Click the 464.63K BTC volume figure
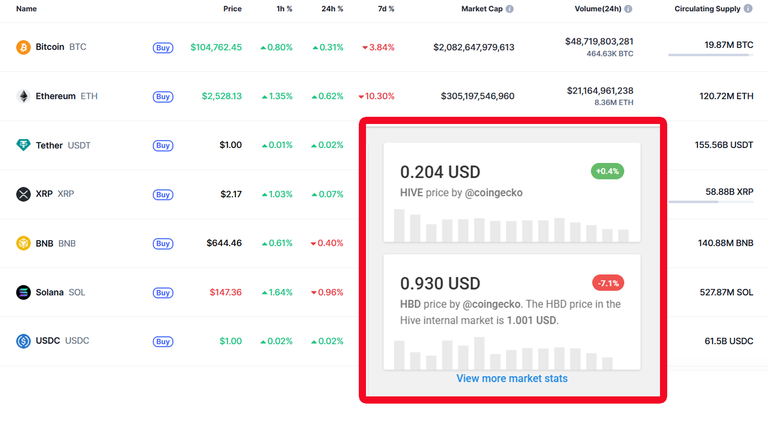This screenshot has width=768, height=432. pyautogui.click(x=610, y=54)
